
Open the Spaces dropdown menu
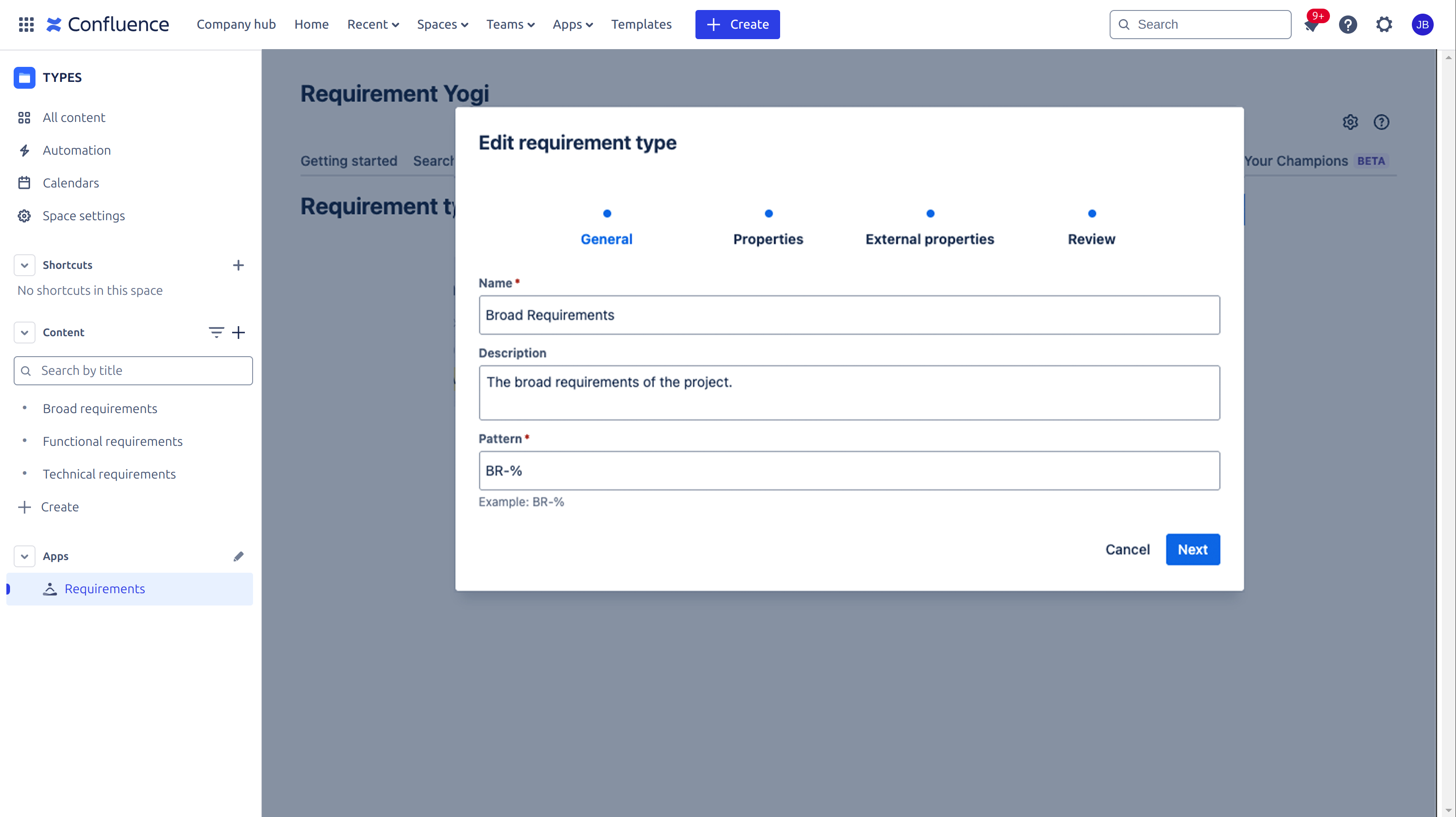442,24
